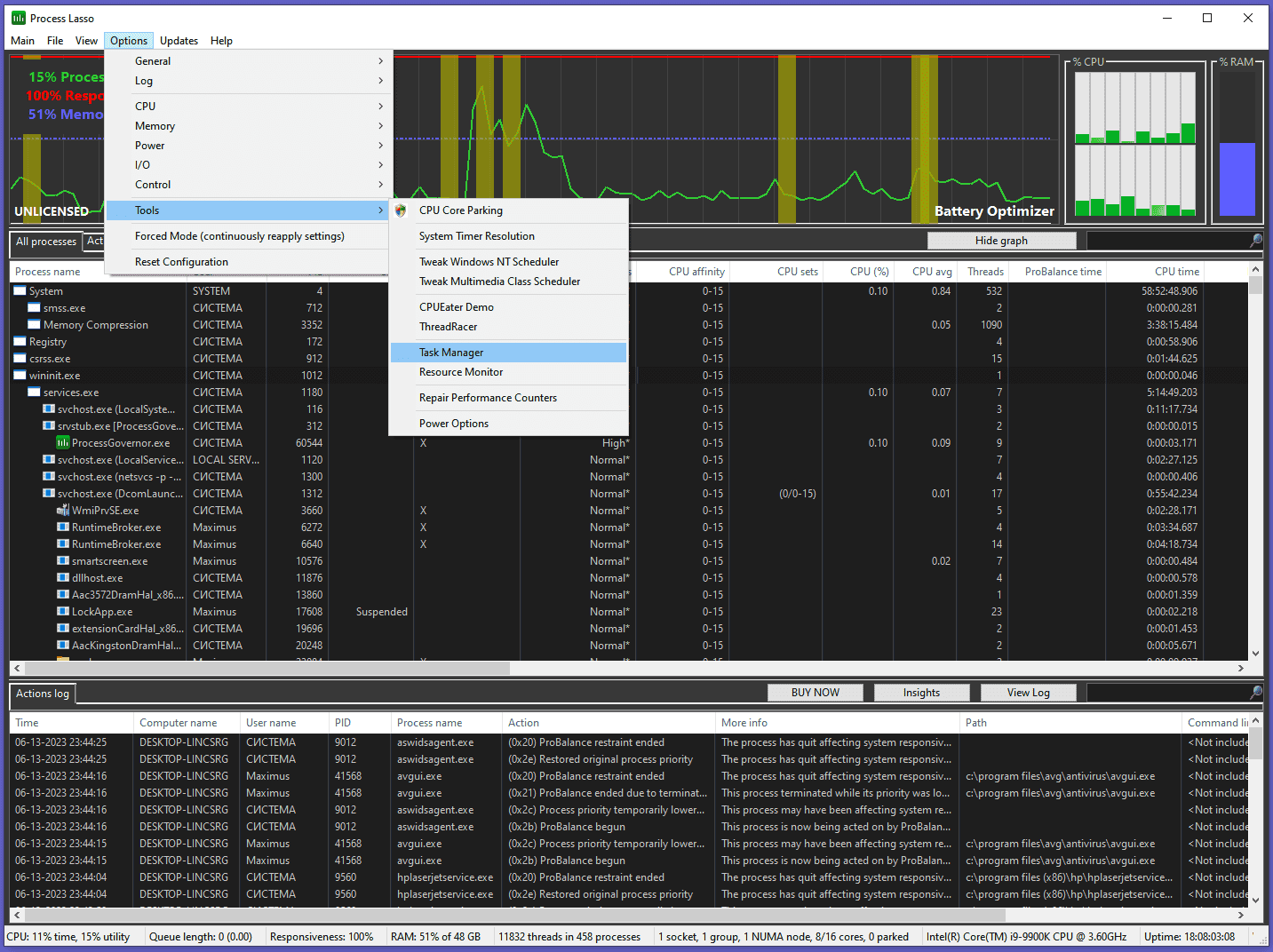Click the LockApp.exe process icon
Viewport: 1273px width, 952px height.
coord(63,612)
